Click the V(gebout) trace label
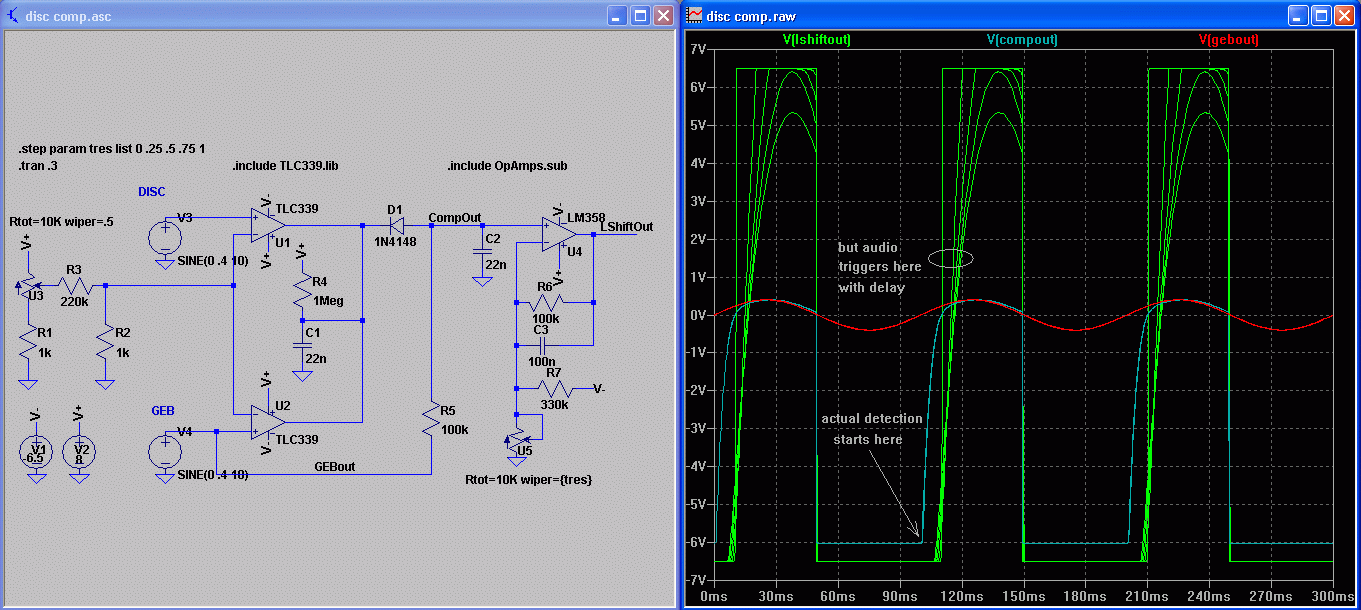This screenshot has width=1361, height=610. pos(1227,40)
